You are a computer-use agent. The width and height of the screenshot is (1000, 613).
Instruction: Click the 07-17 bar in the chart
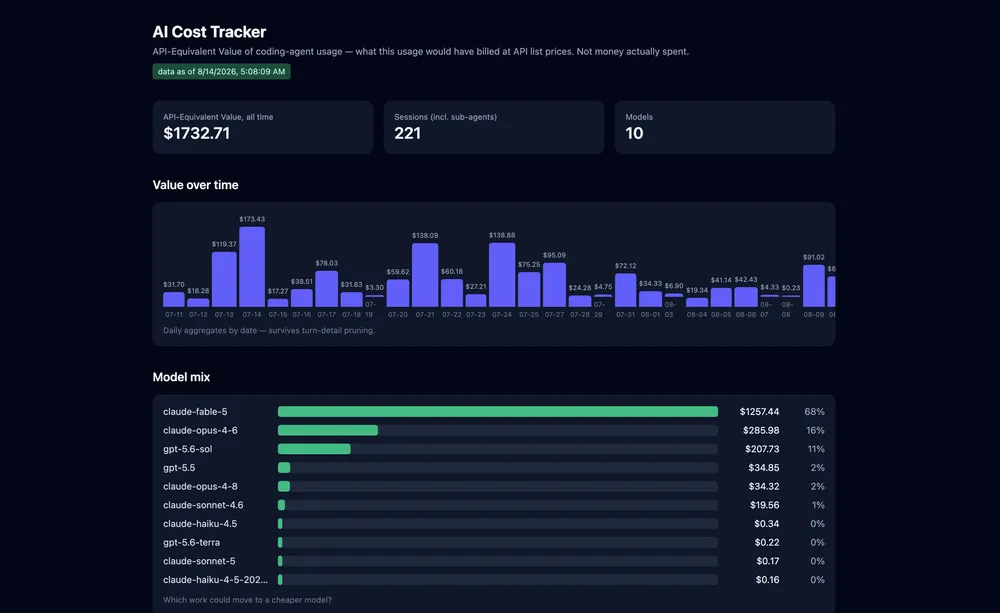(327, 289)
